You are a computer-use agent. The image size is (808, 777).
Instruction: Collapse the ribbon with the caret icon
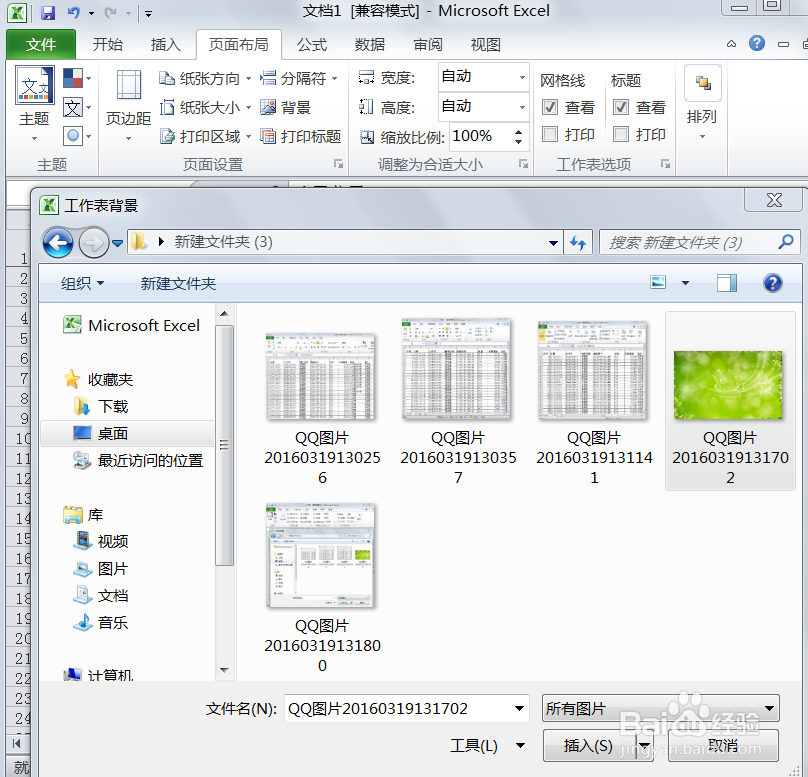[x=731, y=44]
